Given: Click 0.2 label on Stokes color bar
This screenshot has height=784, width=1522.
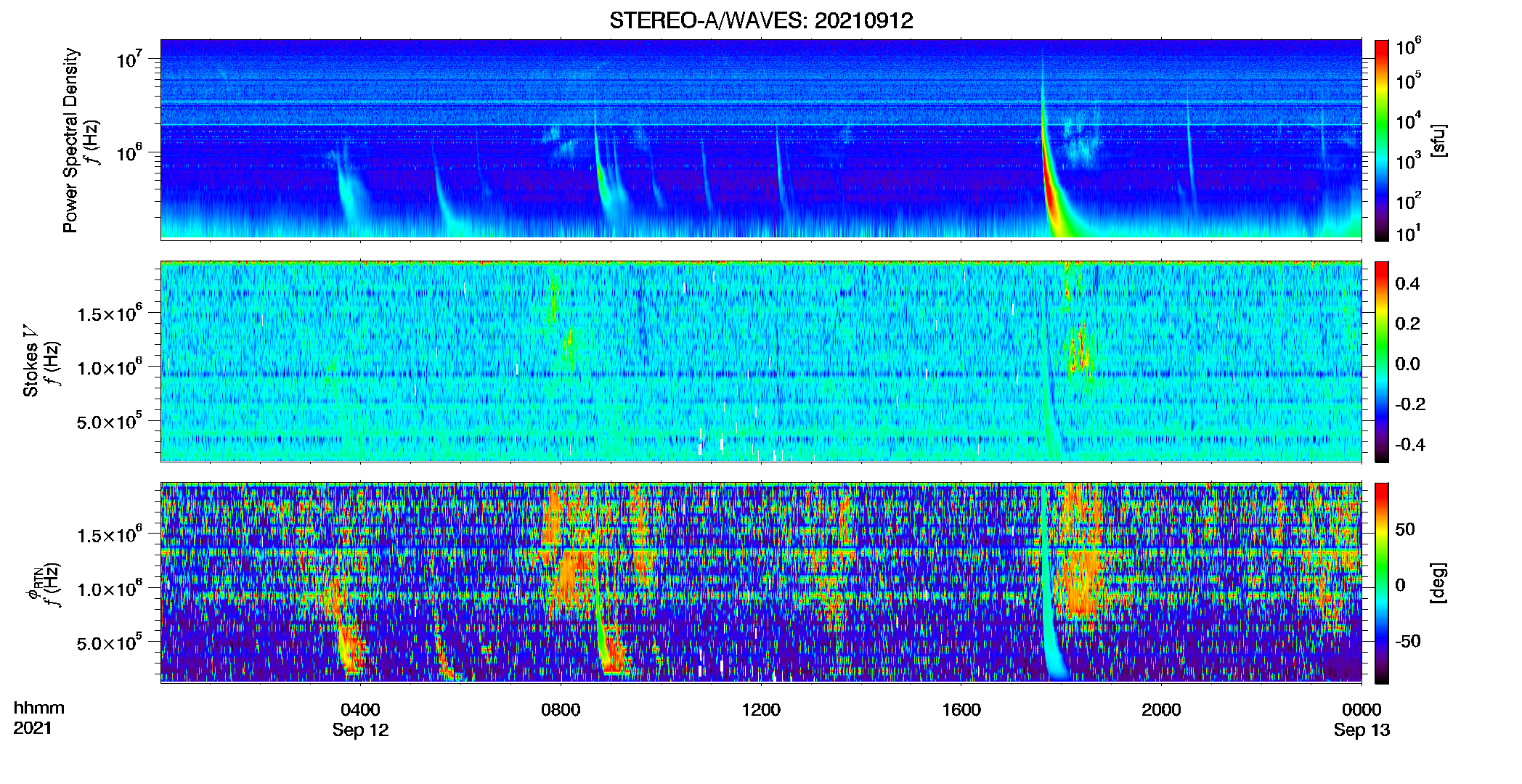Looking at the screenshot, I should pyautogui.click(x=1407, y=324).
